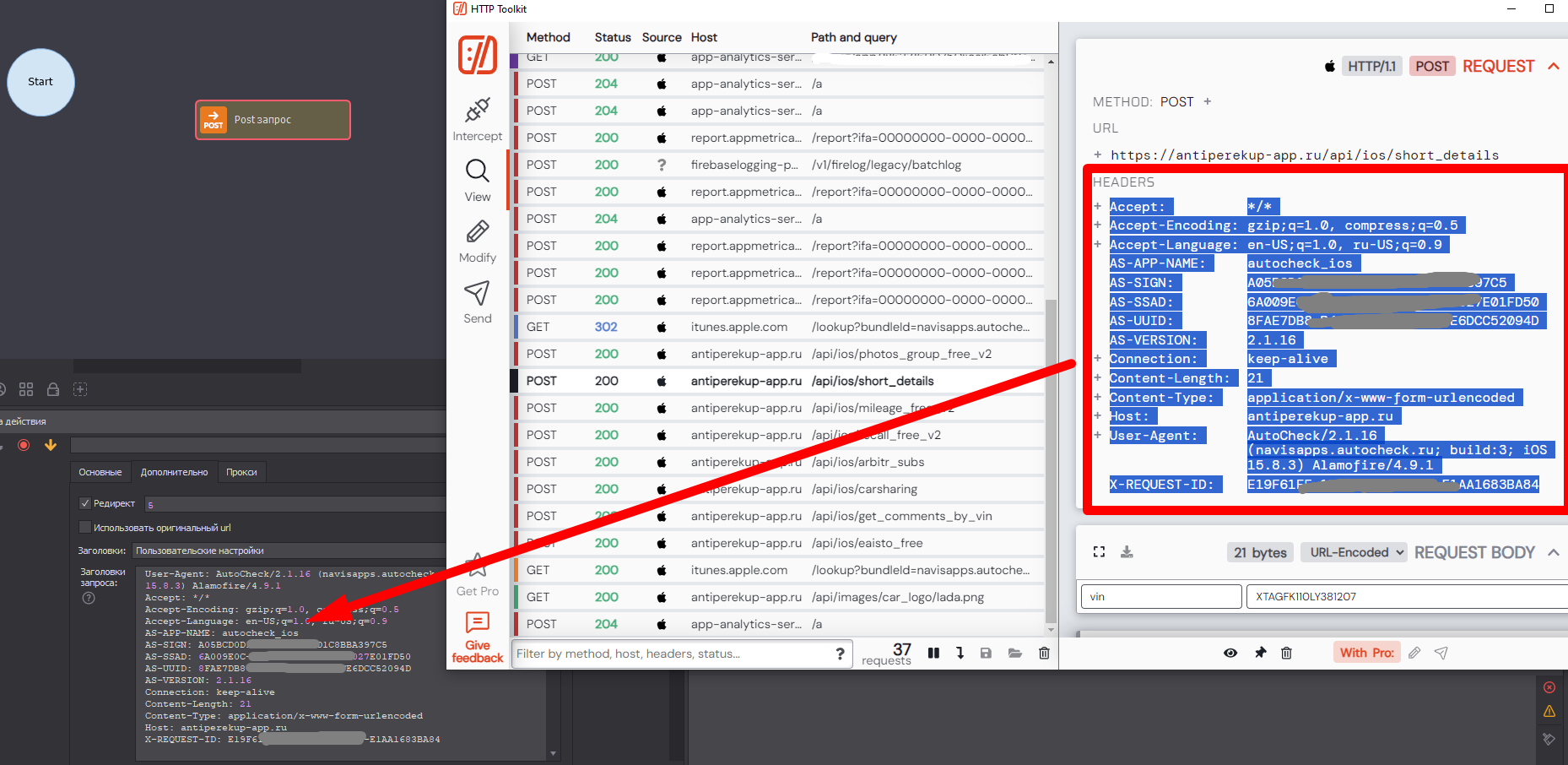The height and width of the screenshot is (765, 1568).
Task: Collapse the REQUEST BODY section chevron
Action: 1554,552
